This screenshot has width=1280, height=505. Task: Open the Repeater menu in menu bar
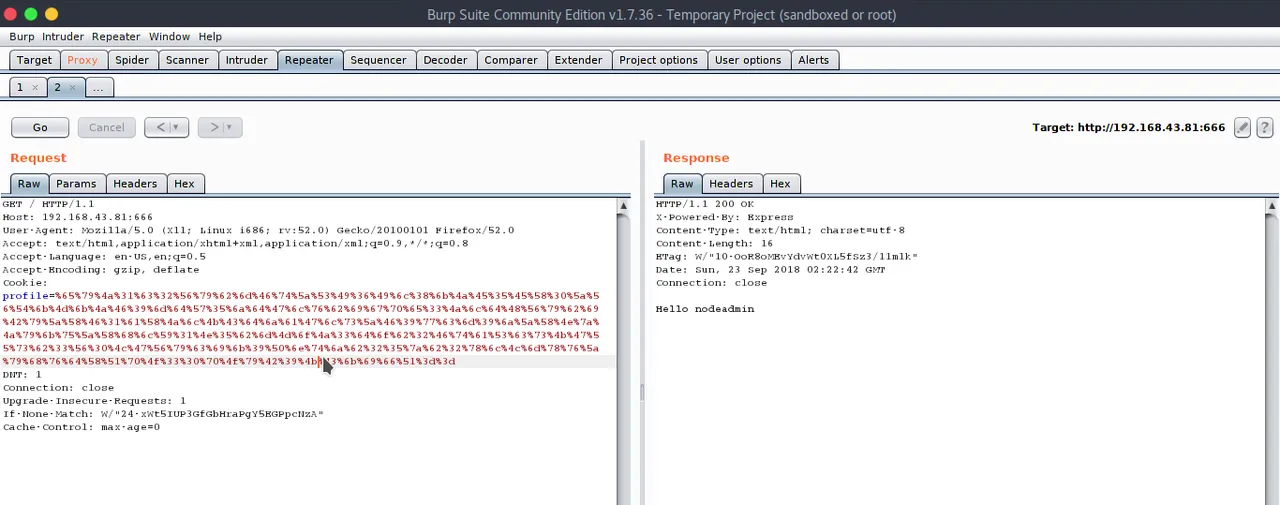click(x=116, y=36)
